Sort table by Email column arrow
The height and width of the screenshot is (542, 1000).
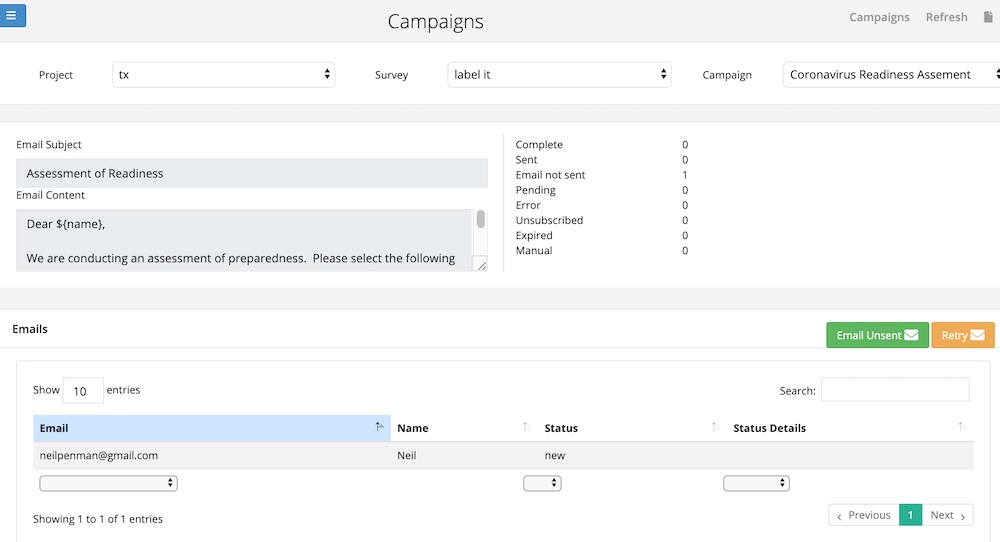point(379,427)
